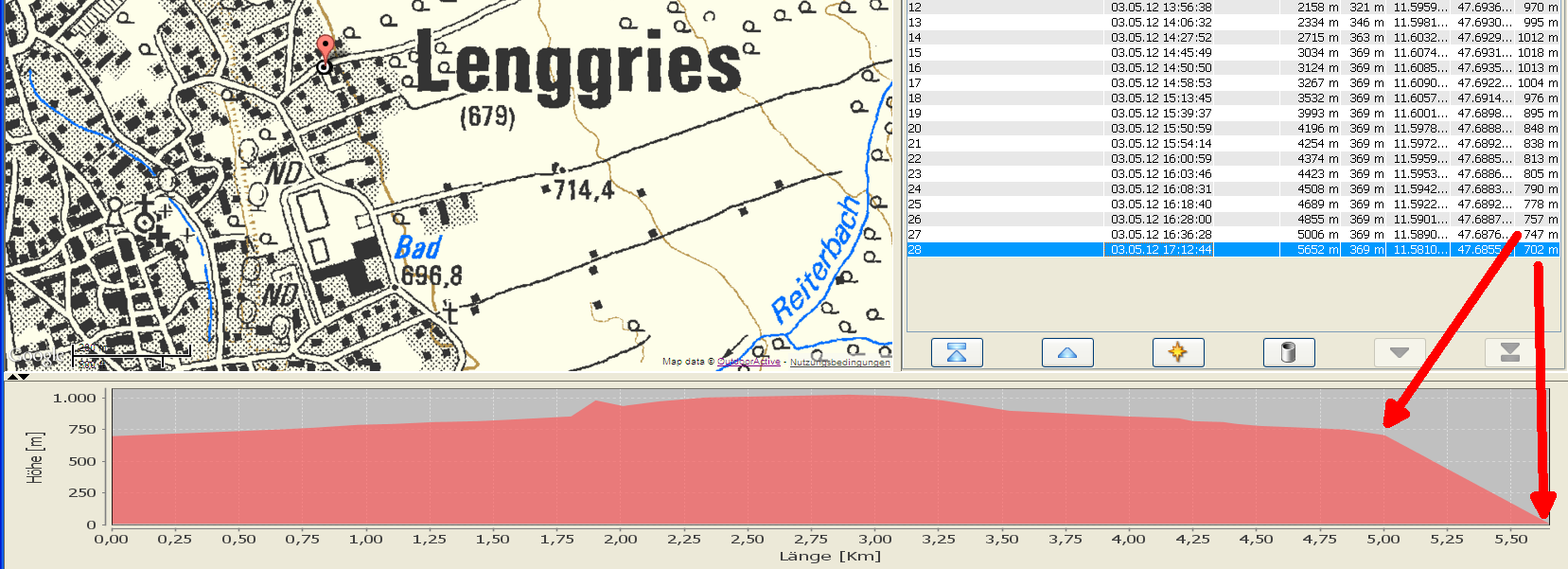This screenshot has height=569, width=1568.
Task: Click the 5652 m distance cell
Action: [x=1316, y=250]
